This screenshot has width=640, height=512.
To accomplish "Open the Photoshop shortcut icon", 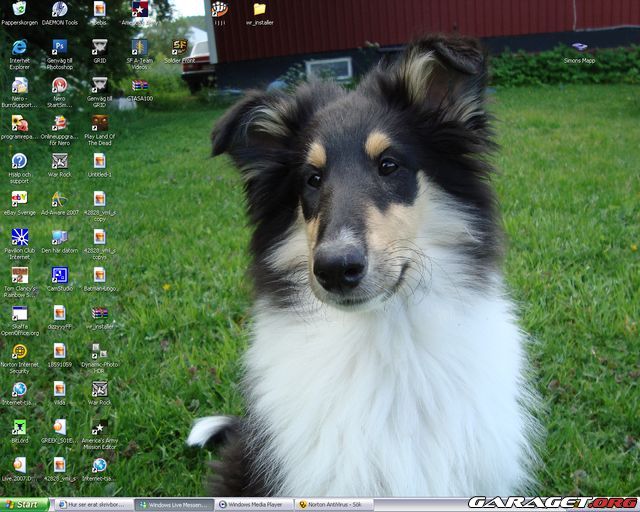I will pos(59,47).
